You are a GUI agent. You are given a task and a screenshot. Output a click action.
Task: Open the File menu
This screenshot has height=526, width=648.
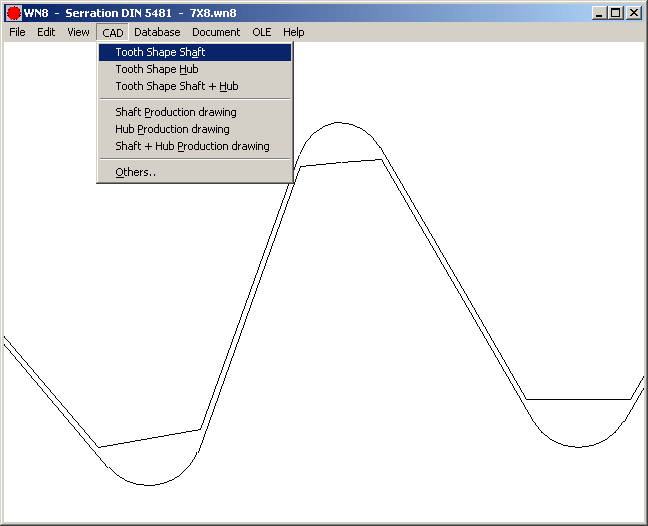(17, 32)
